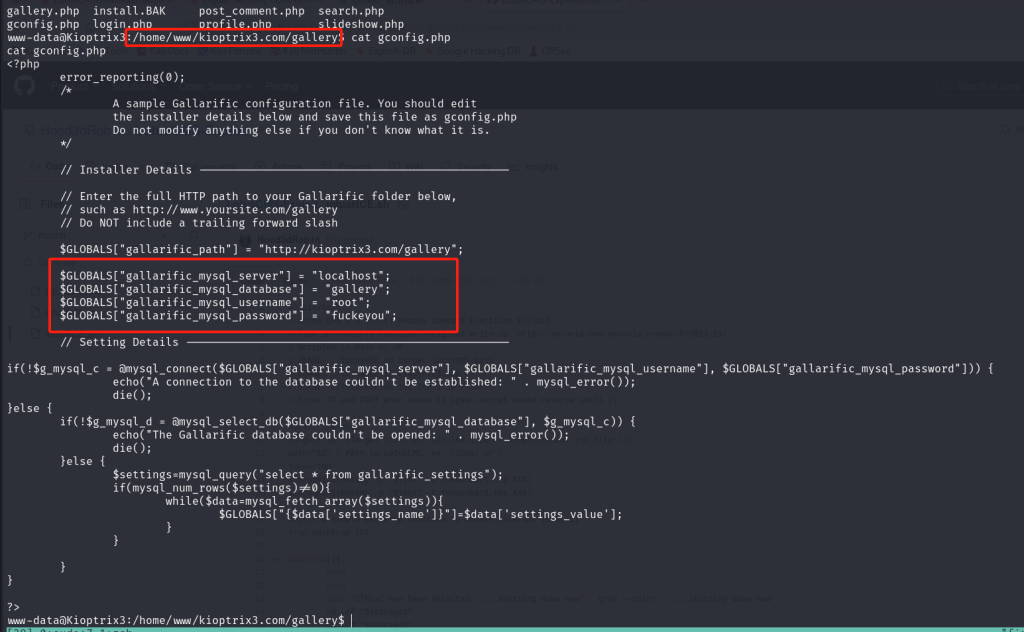Image resolution: width=1024 pixels, height=632 pixels.
Task: Open Pricing on the background GitHub page
Action: coord(281,86)
